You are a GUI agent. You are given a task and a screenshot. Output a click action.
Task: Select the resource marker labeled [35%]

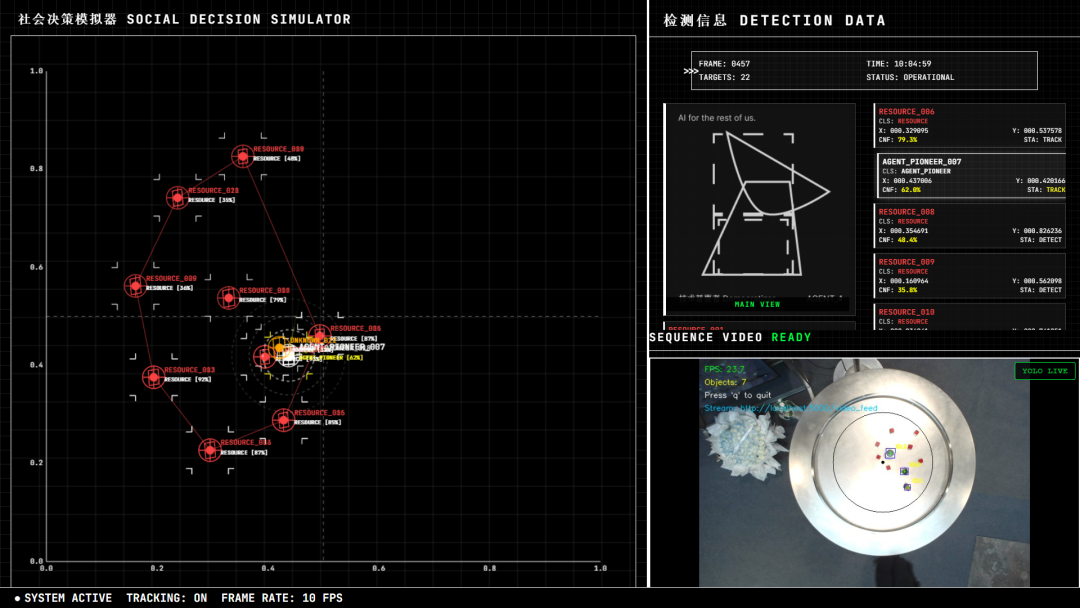(178, 198)
